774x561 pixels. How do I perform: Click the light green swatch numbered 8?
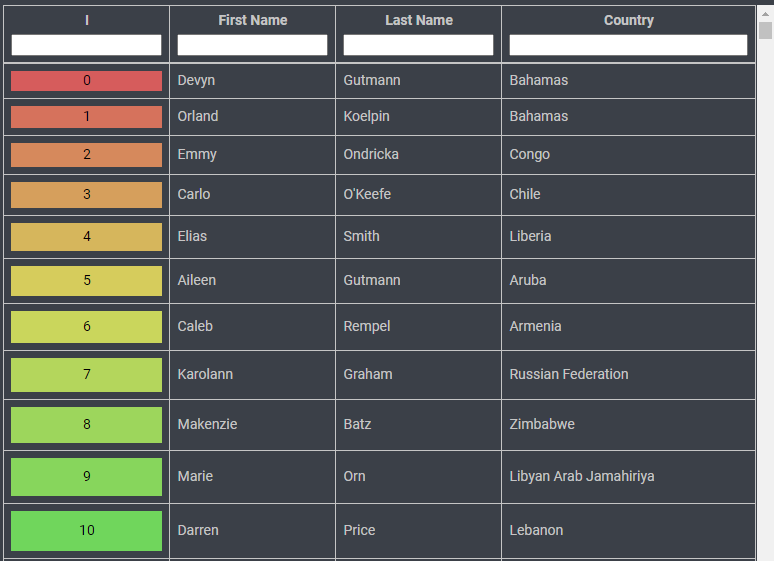click(x=86, y=425)
